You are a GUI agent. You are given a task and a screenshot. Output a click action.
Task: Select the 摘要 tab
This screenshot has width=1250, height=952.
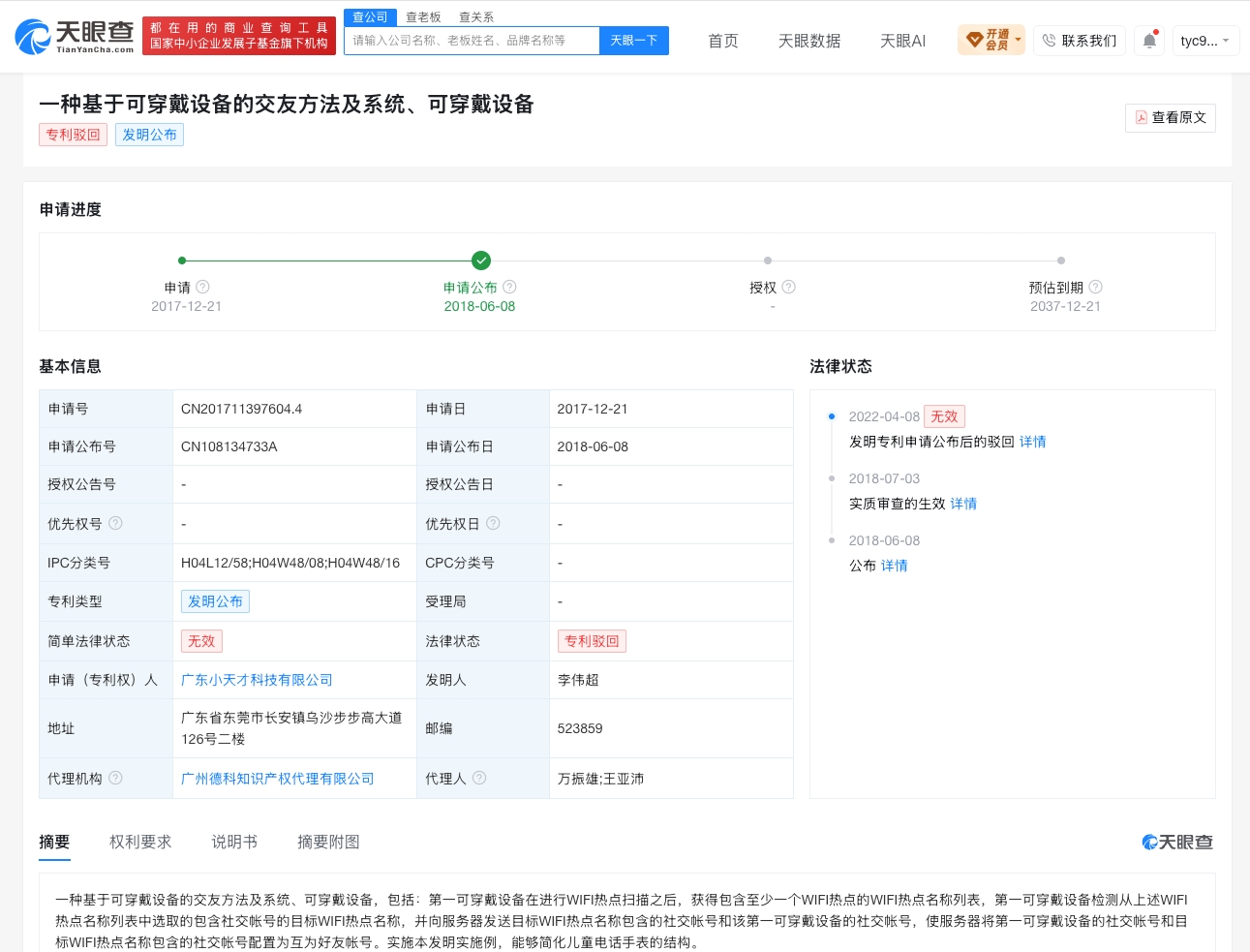point(54,842)
